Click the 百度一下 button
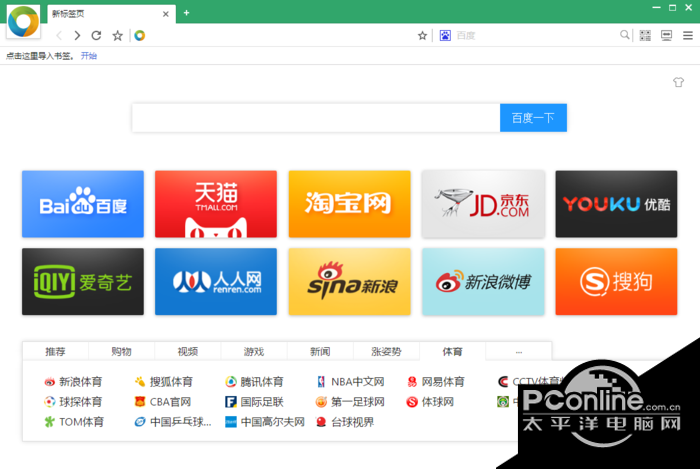This screenshot has height=469, width=700. (533, 118)
